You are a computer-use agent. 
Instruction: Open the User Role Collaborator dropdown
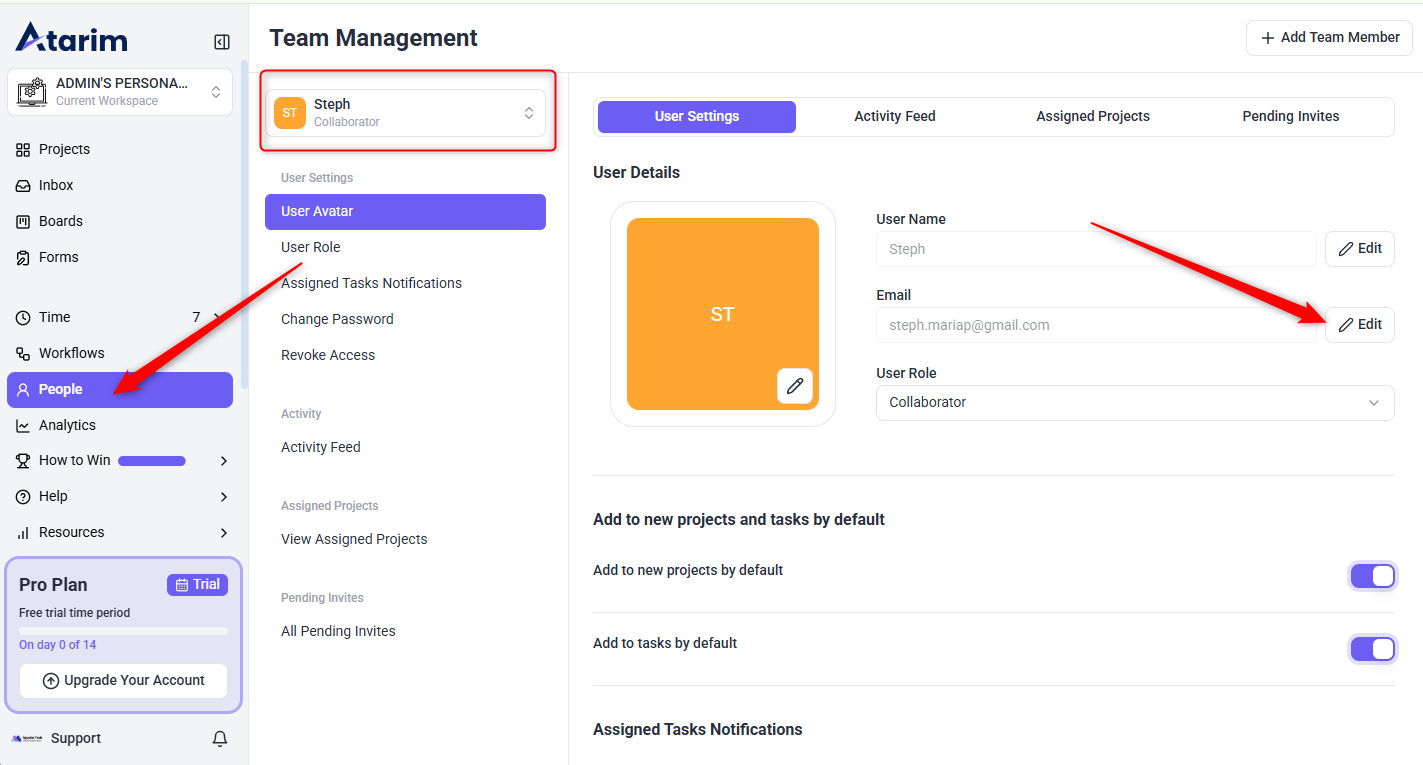[x=1134, y=403]
